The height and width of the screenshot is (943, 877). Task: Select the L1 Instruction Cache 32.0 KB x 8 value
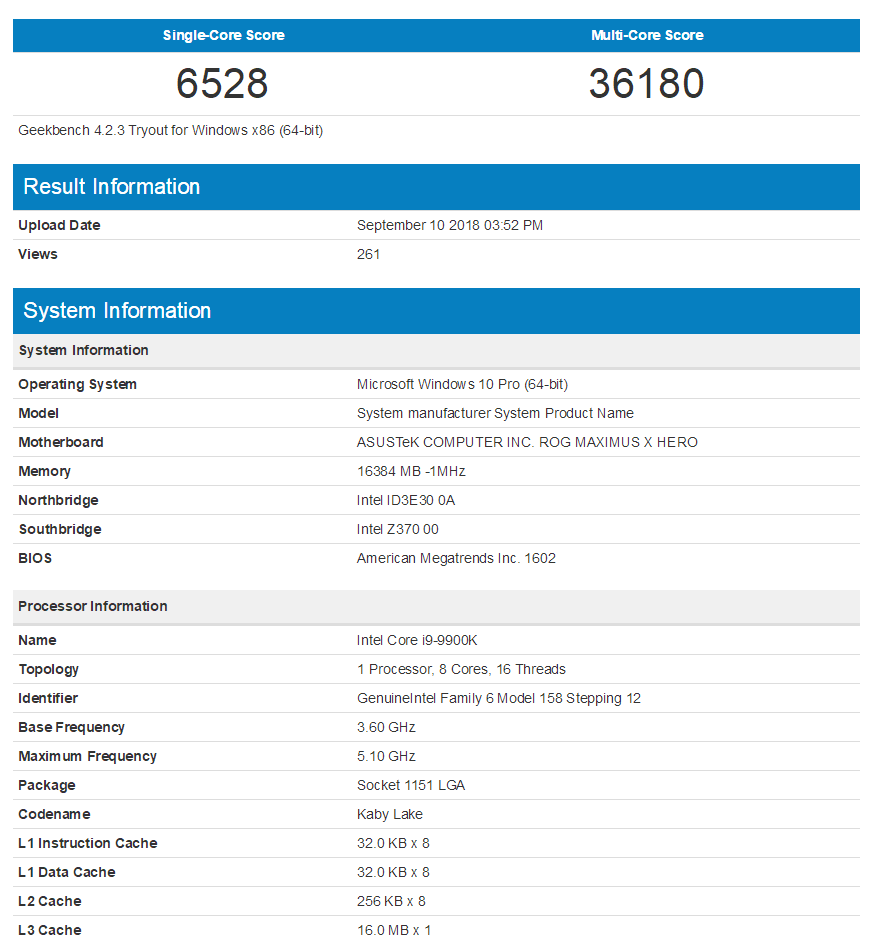coord(393,844)
